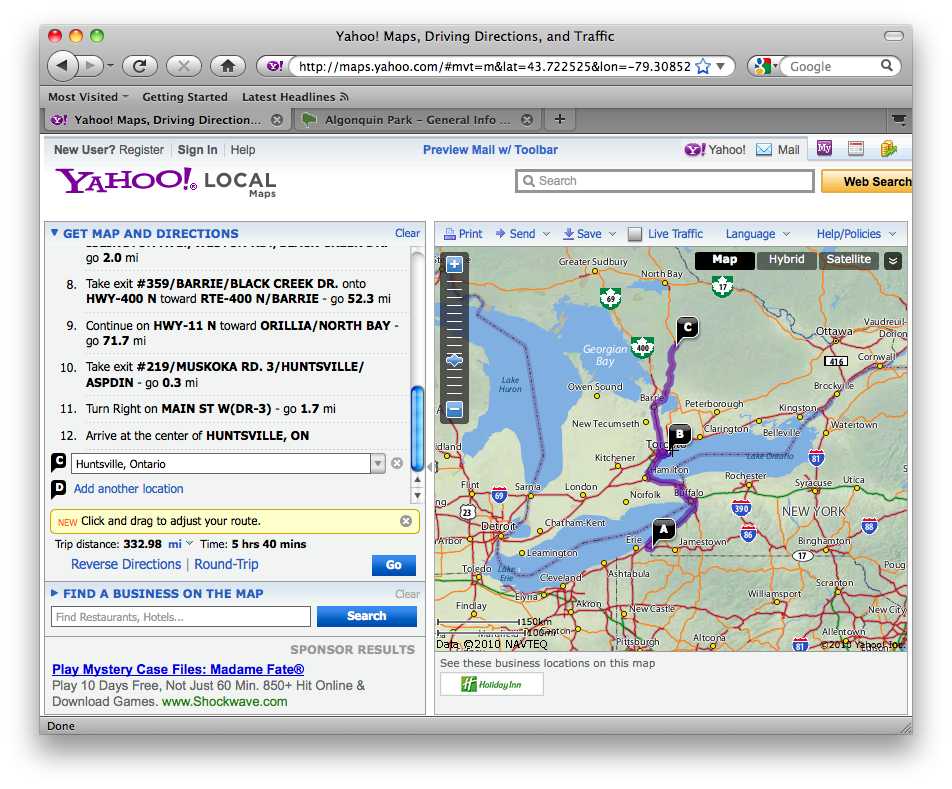Enable the Live Traffic checkbox
952x789 pixels.
click(x=634, y=234)
